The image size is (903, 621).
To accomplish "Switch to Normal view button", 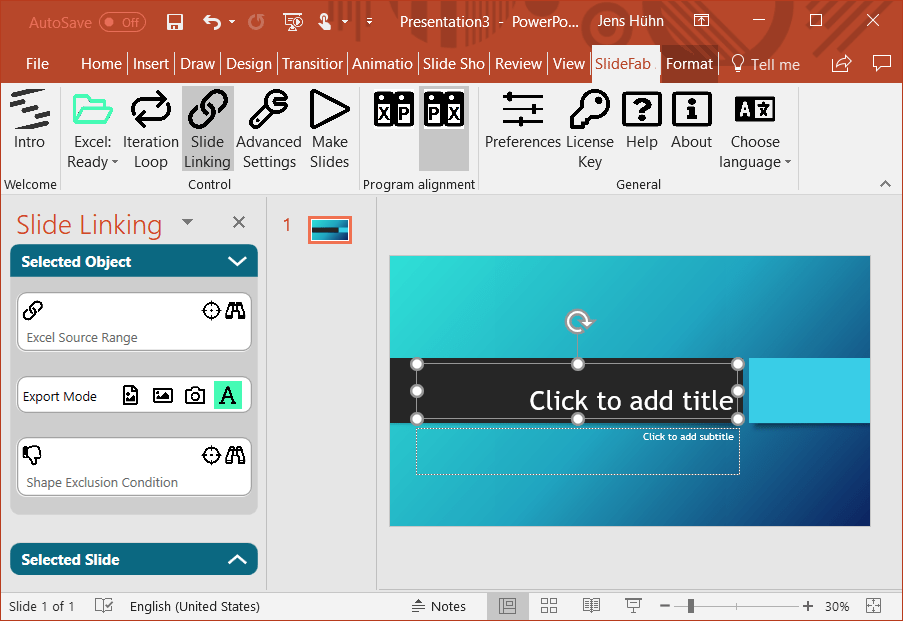I will (507, 605).
